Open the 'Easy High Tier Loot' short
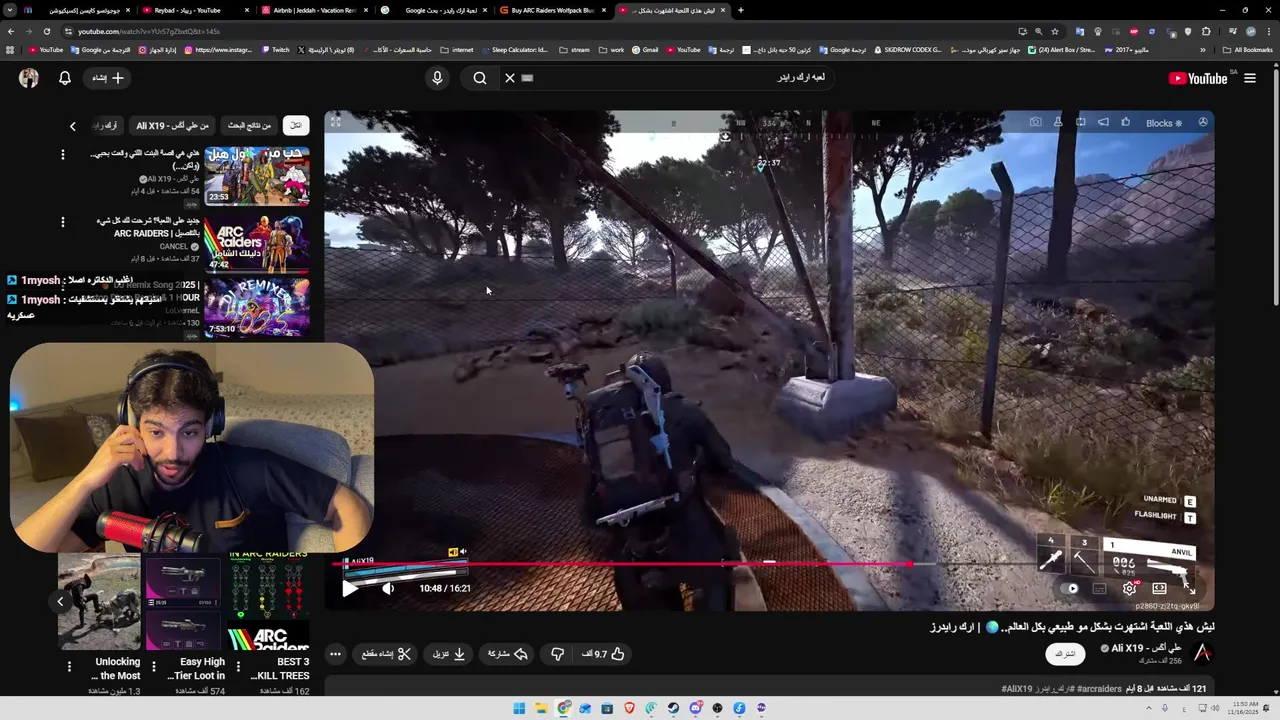The height and width of the screenshot is (720, 1280). point(184,602)
